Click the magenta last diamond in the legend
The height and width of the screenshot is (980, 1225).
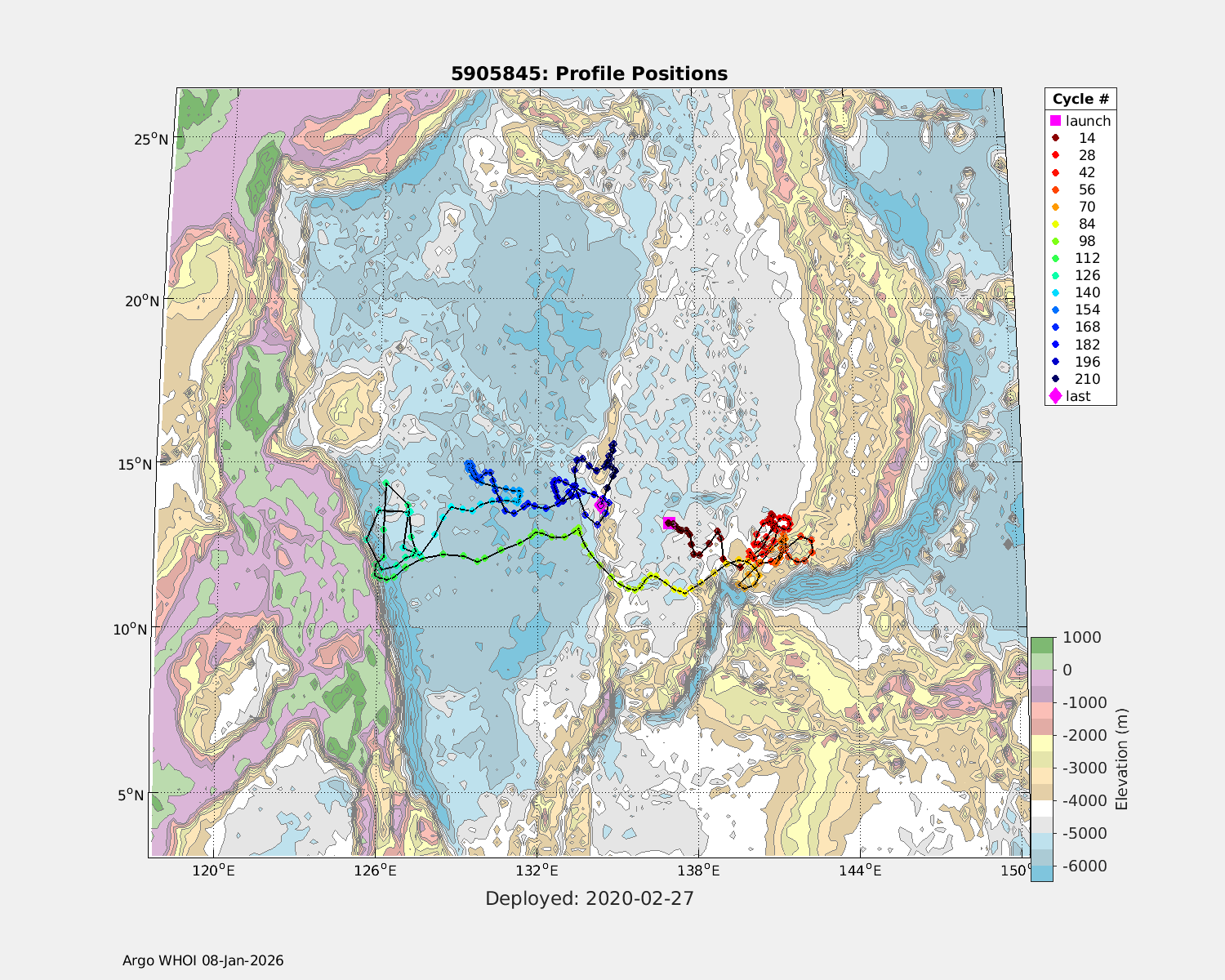[x=1055, y=396]
